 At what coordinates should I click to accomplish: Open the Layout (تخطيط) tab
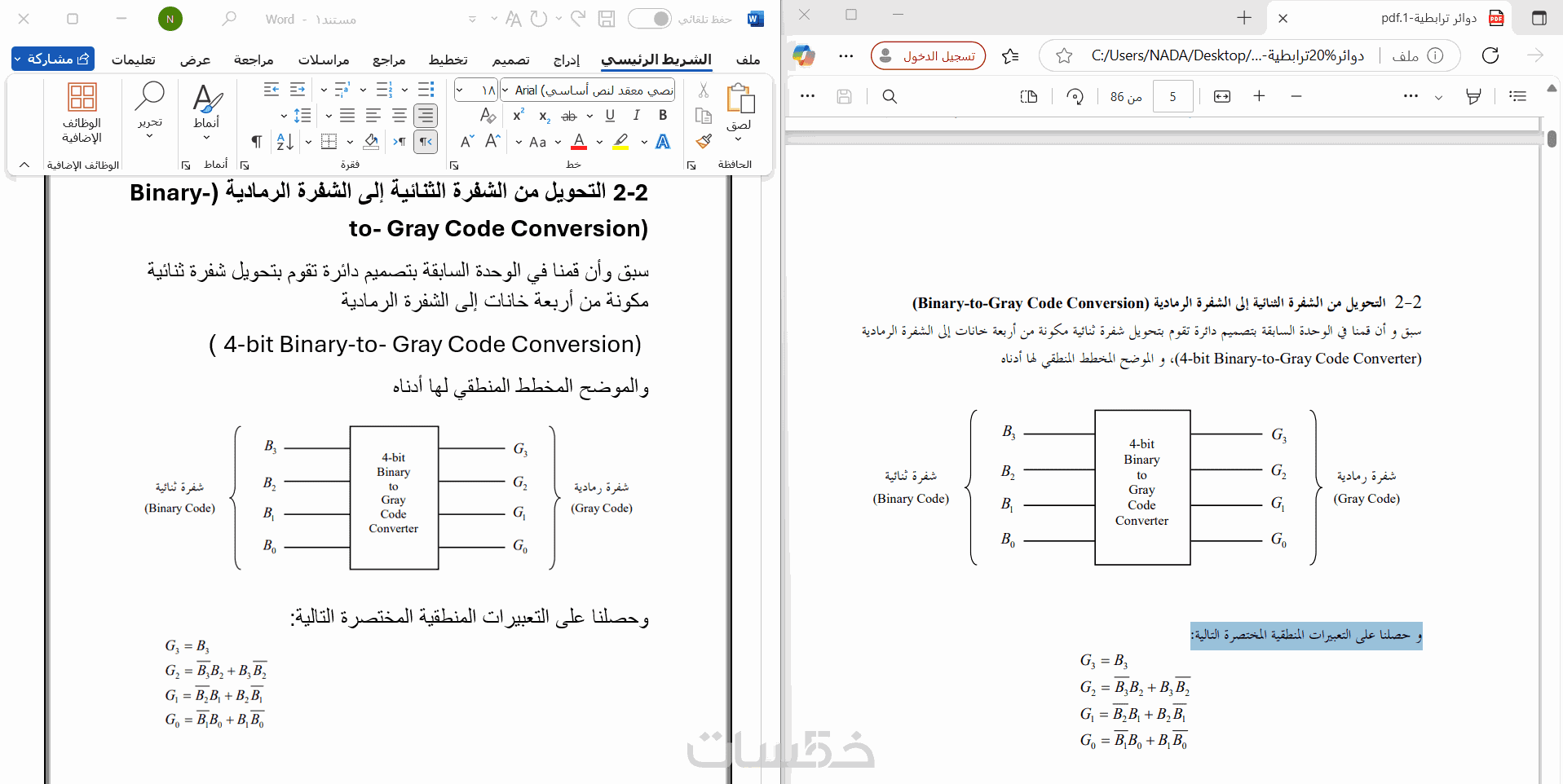[x=448, y=59]
